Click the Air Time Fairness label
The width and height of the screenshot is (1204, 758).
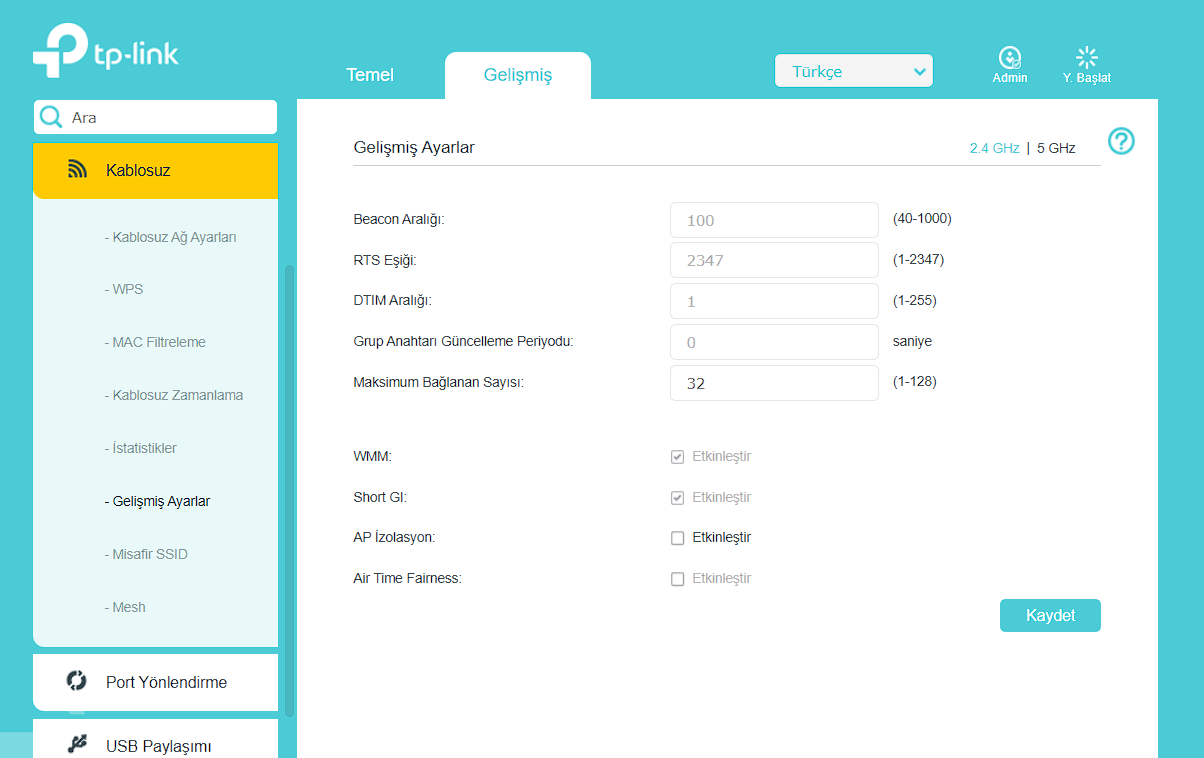407,578
